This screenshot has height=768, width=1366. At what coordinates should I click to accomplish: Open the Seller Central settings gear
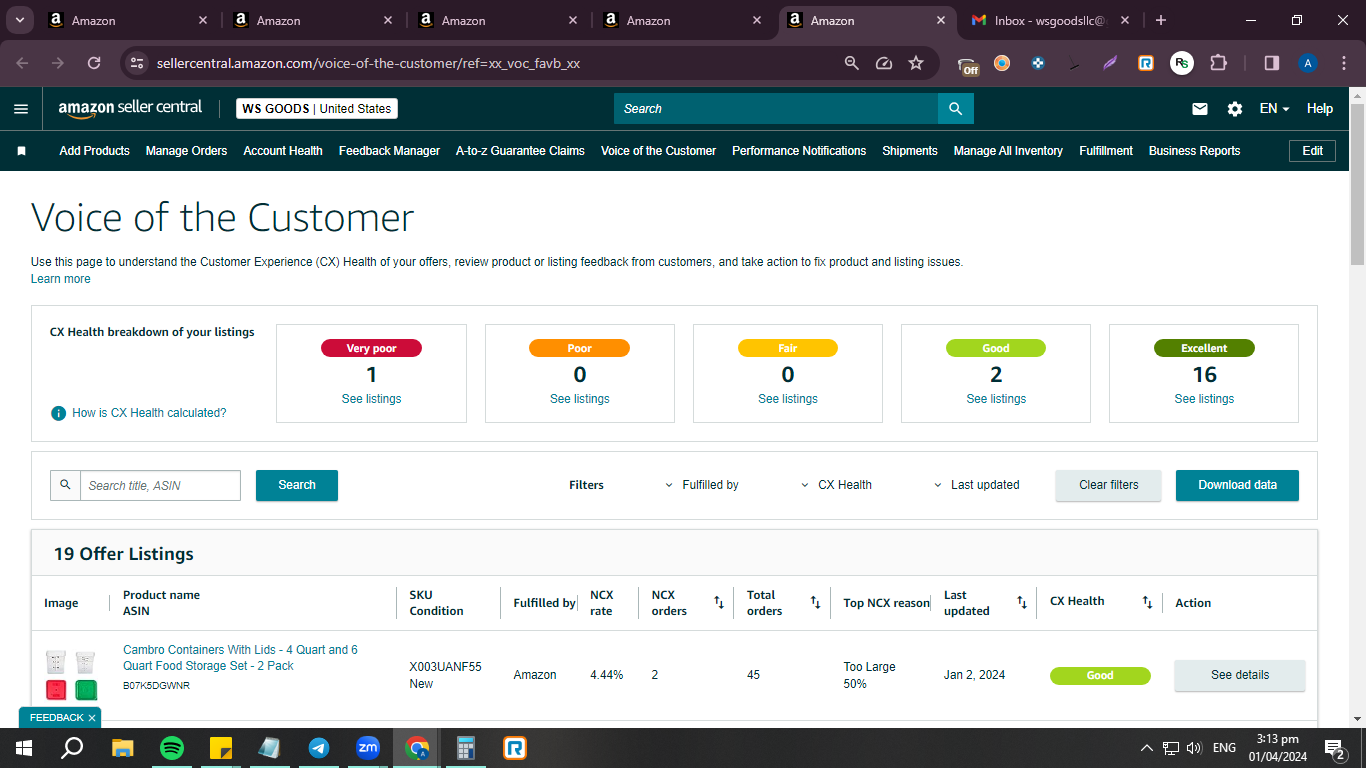(1235, 109)
